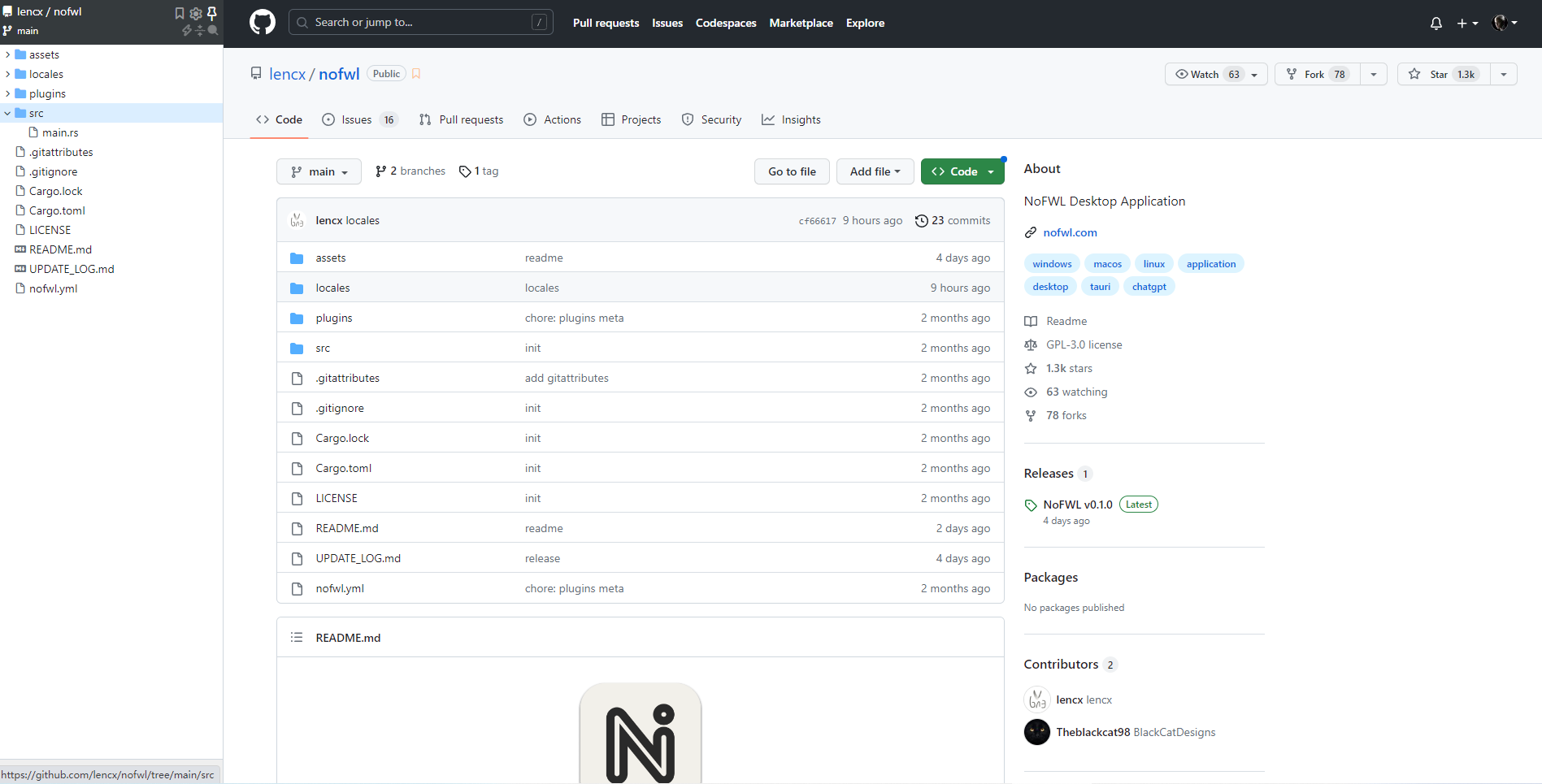
Task: Open the Add file dropdown
Action: [x=875, y=171]
